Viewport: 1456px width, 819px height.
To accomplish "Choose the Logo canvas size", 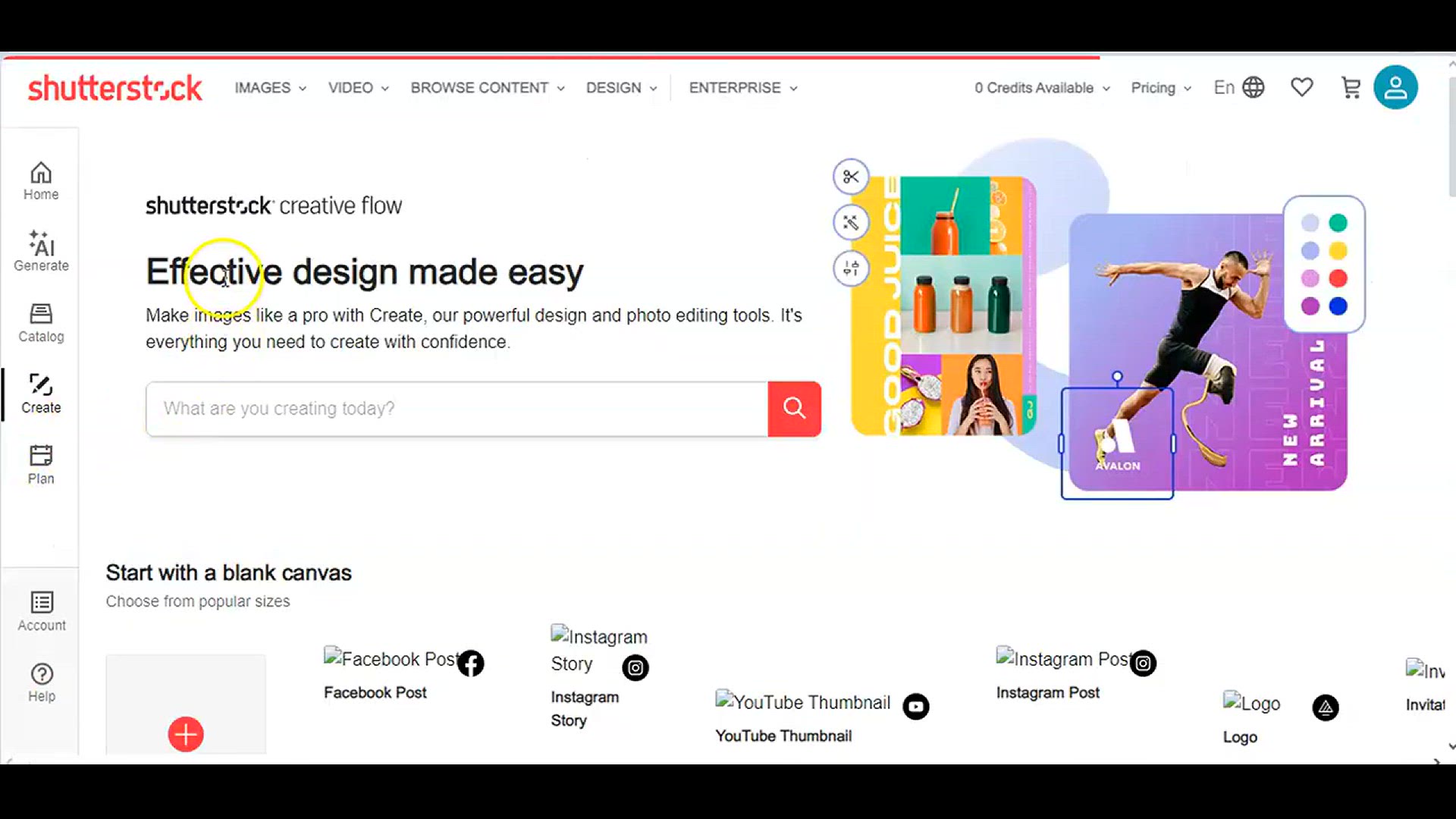I will pos(1281,719).
